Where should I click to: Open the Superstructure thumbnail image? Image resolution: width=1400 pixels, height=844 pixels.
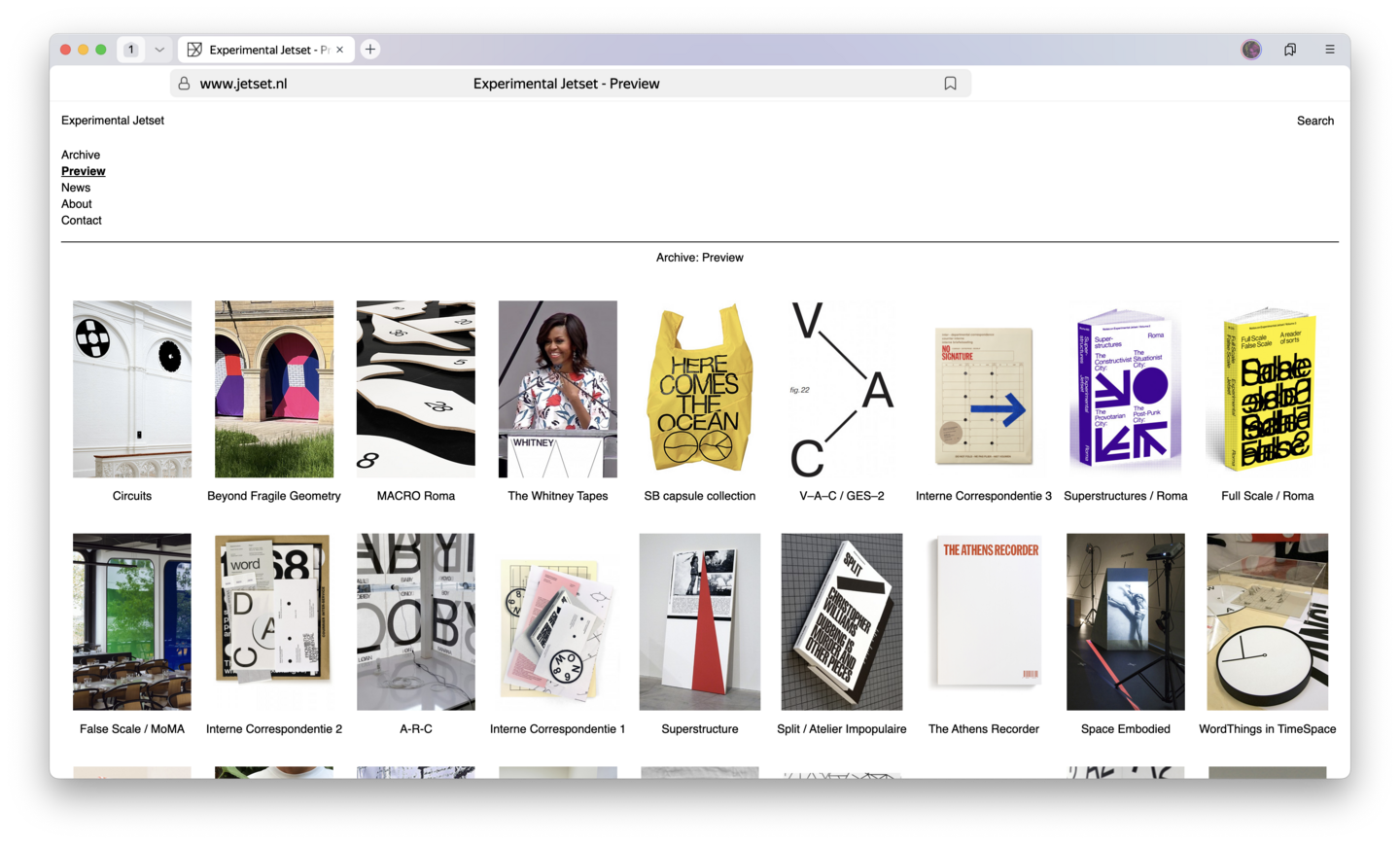click(700, 621)
